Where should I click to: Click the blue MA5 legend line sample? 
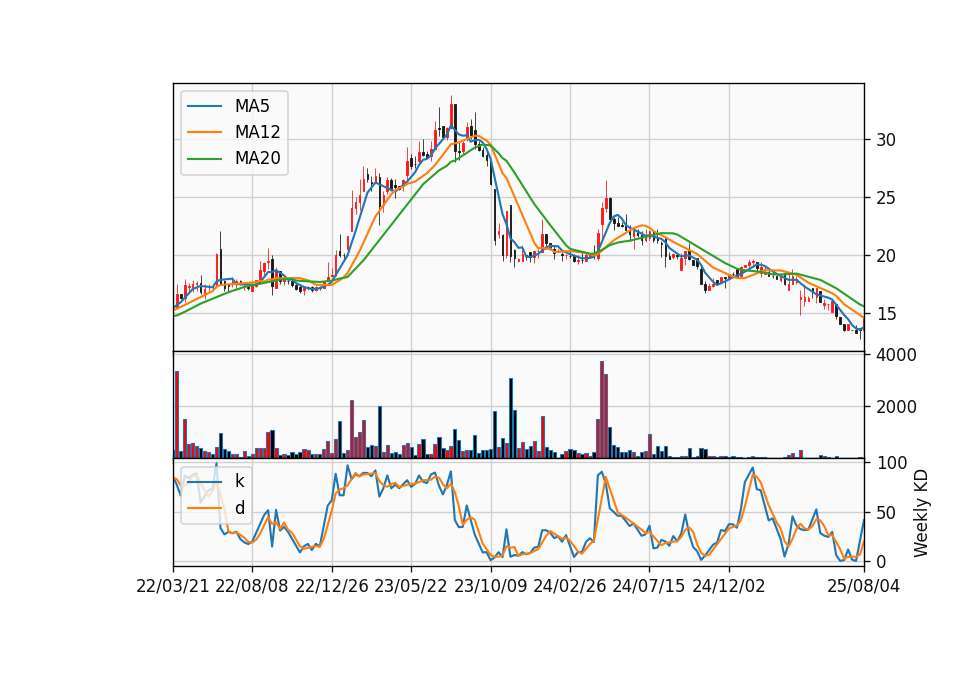[x=204, y=106]
